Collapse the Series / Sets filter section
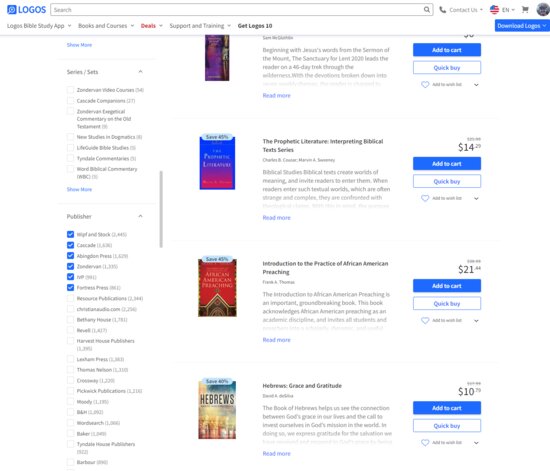This screenshot has width=550, height=471. tap(140, 72)
